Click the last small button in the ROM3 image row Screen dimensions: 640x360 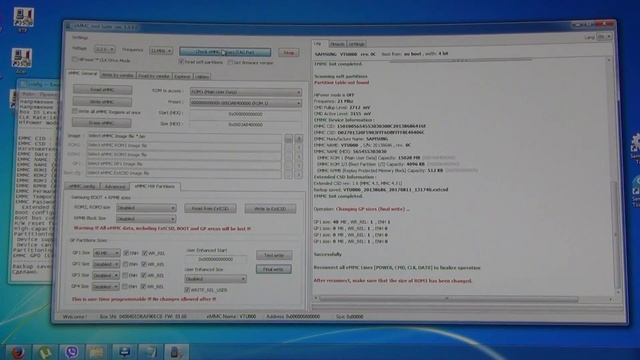point(299,157)
